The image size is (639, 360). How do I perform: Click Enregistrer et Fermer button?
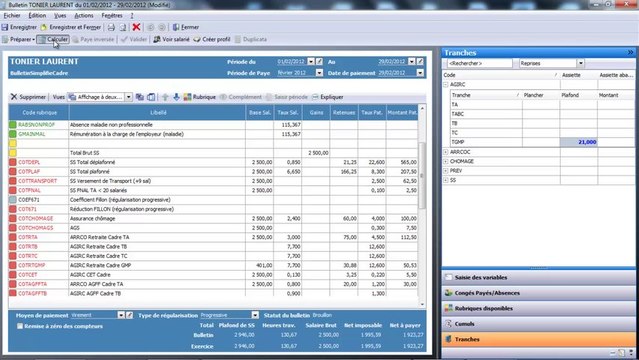[71, 27]
